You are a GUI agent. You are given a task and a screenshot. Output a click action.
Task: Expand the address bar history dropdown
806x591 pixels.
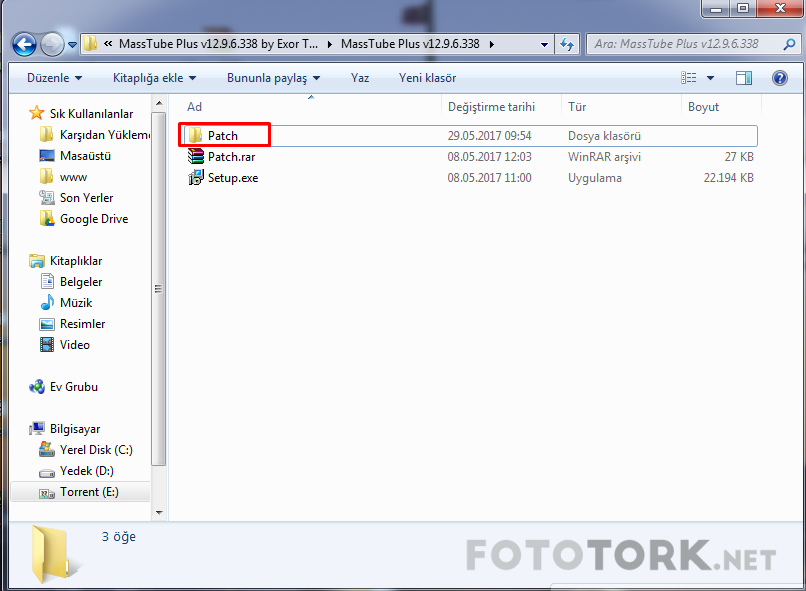[x=544, y=45]
